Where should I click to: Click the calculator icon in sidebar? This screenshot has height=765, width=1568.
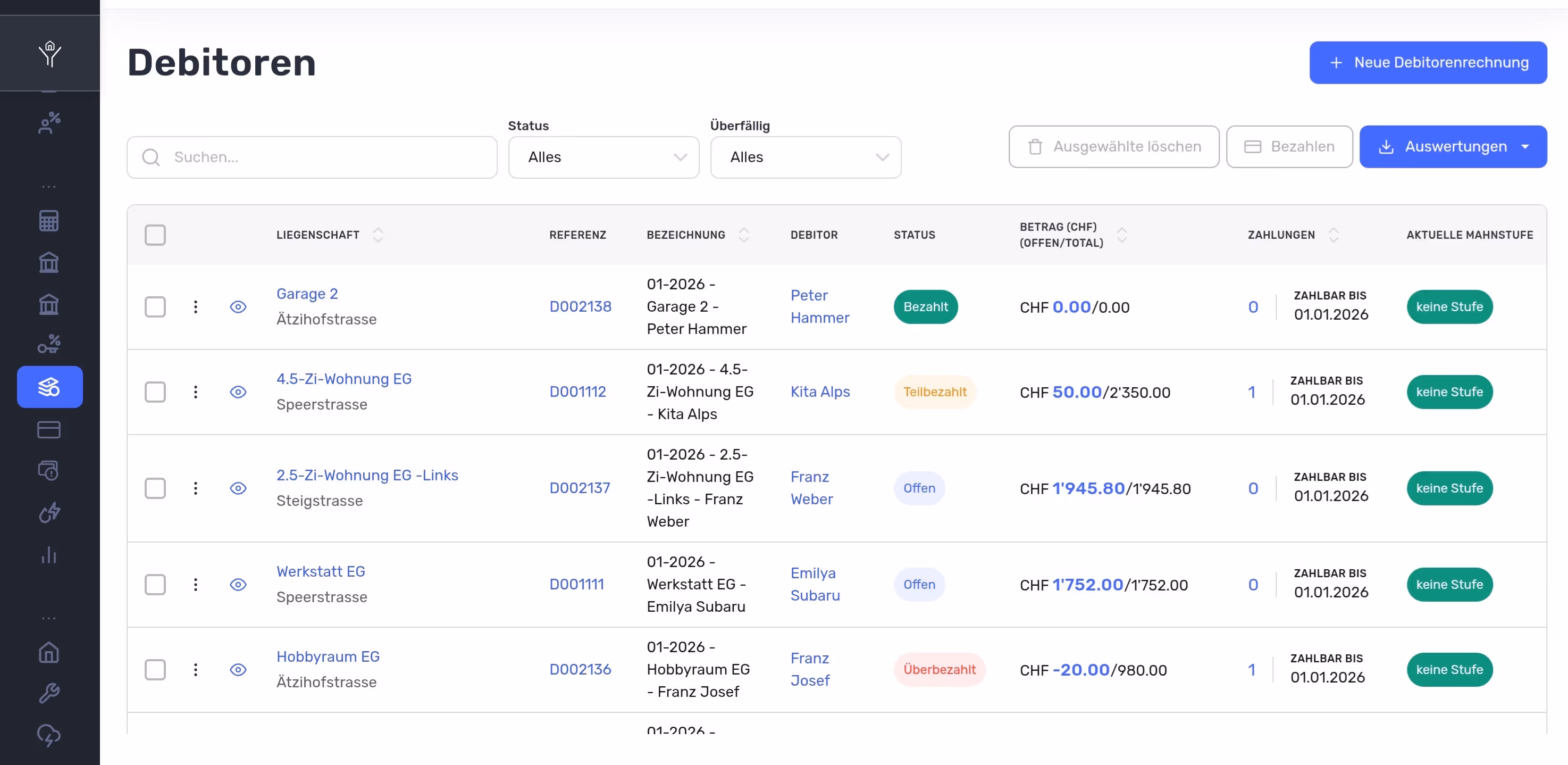49,220
